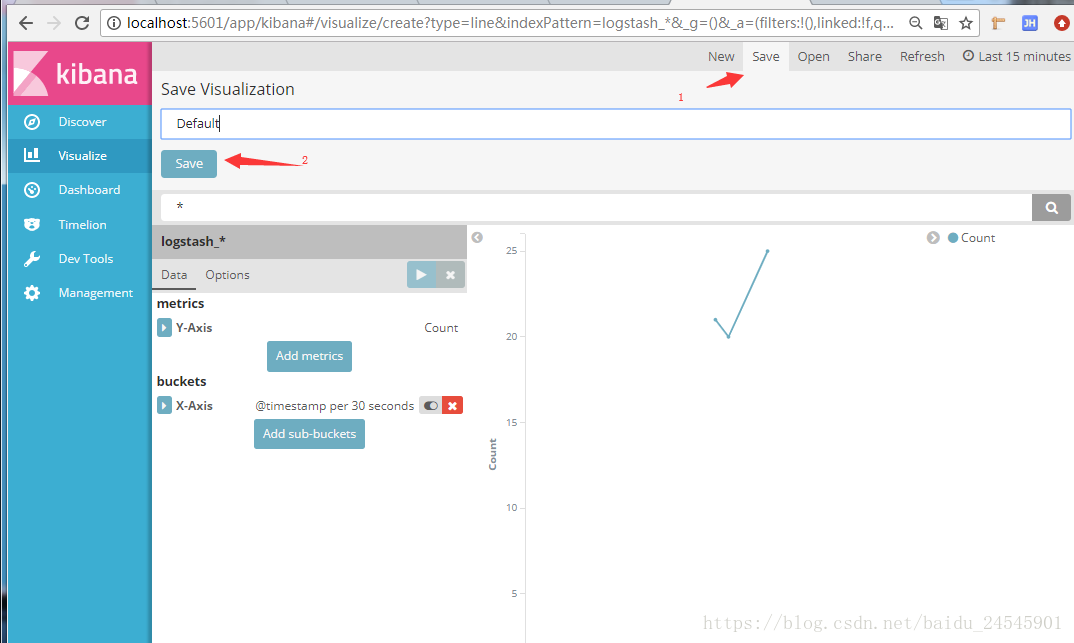Expand the Y-Axis metric settings
This screenshot has width=1074, height=643.
click(x=164, y=327)
